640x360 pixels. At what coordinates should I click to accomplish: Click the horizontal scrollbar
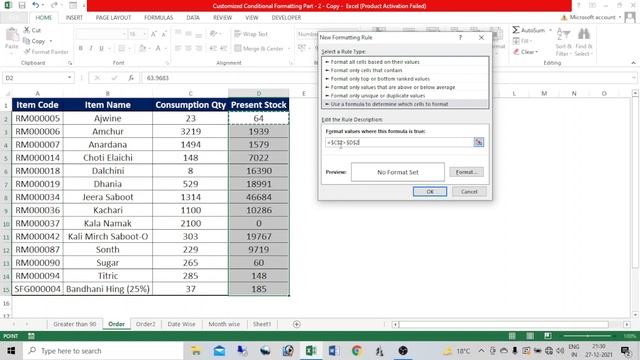504,324
